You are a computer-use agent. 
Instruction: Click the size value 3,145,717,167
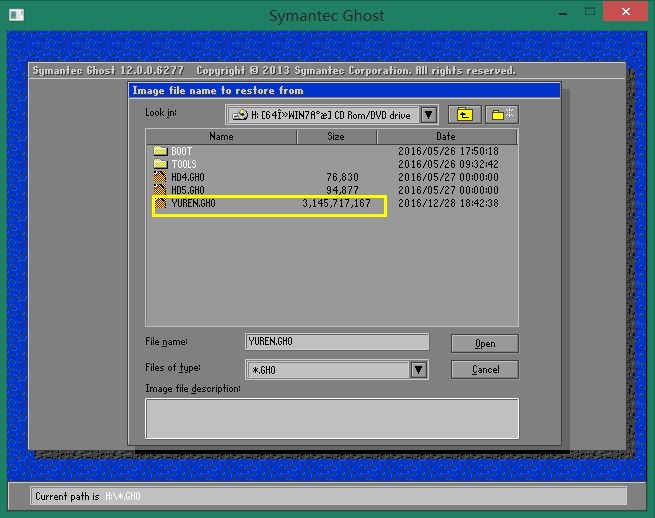337,203
